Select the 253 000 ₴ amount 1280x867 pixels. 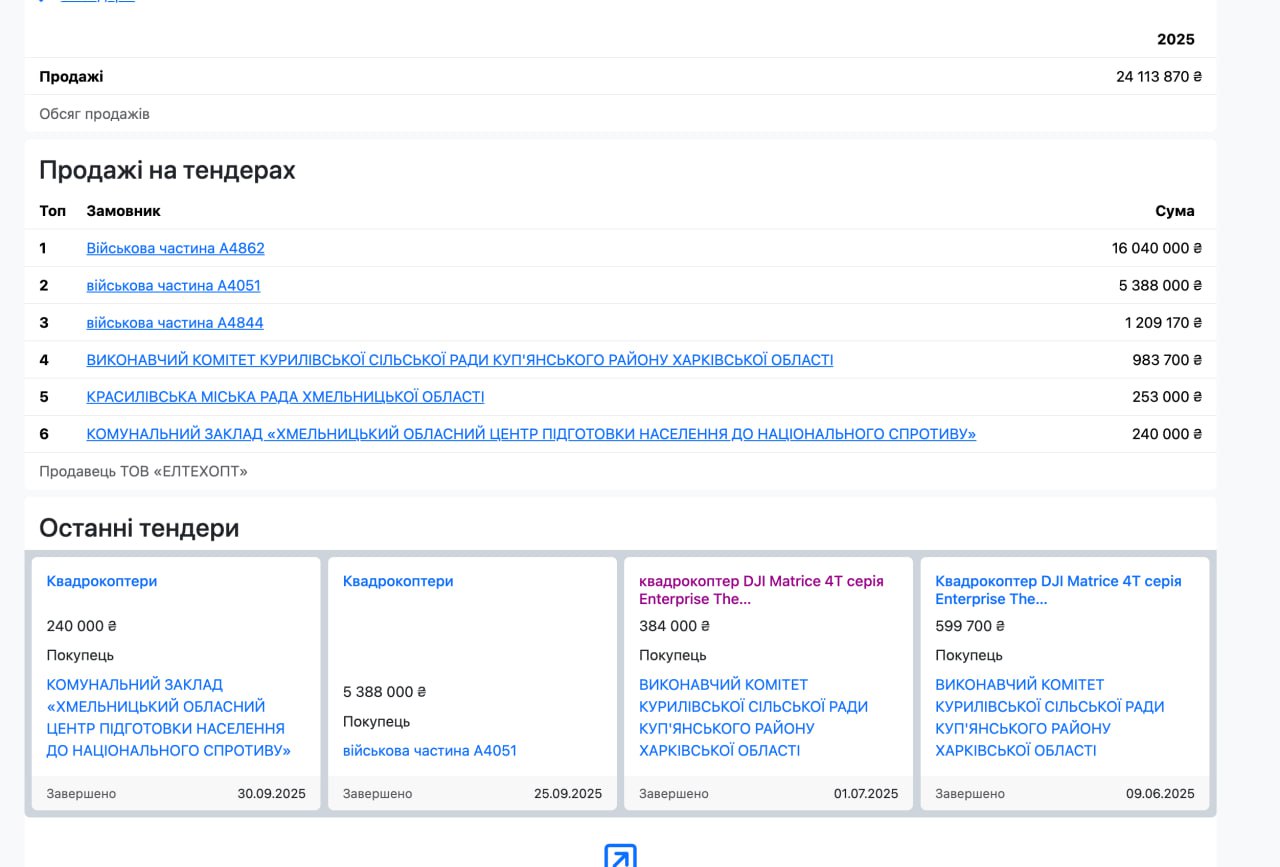[1167, 397]
